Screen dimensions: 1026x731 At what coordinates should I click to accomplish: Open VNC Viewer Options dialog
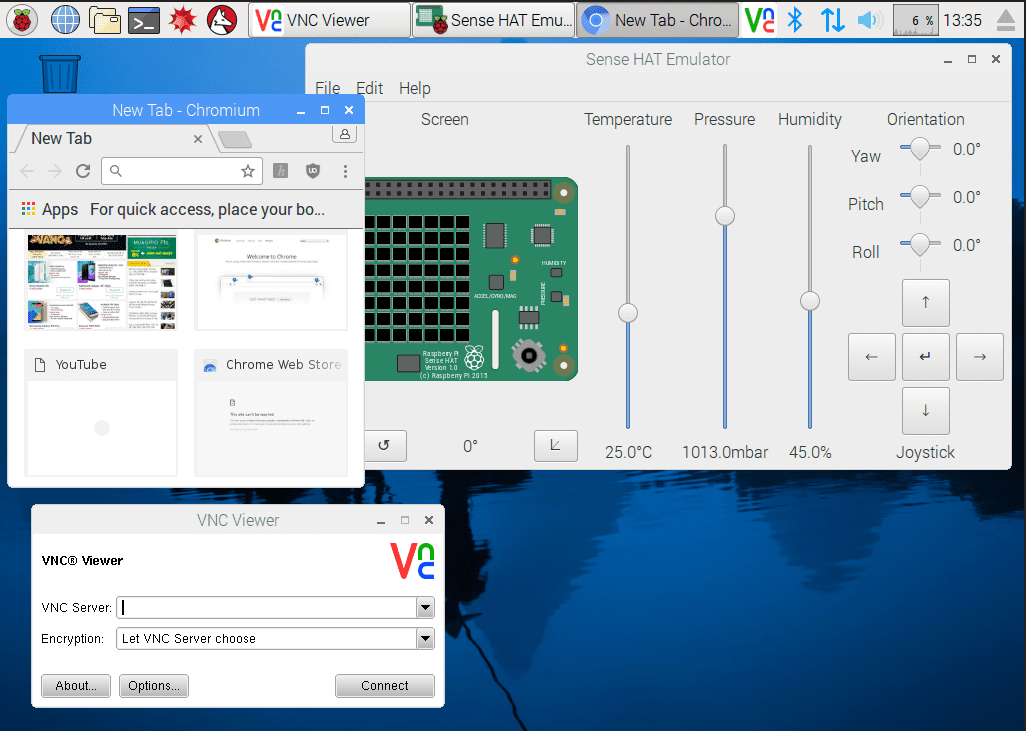click(153, 686)
